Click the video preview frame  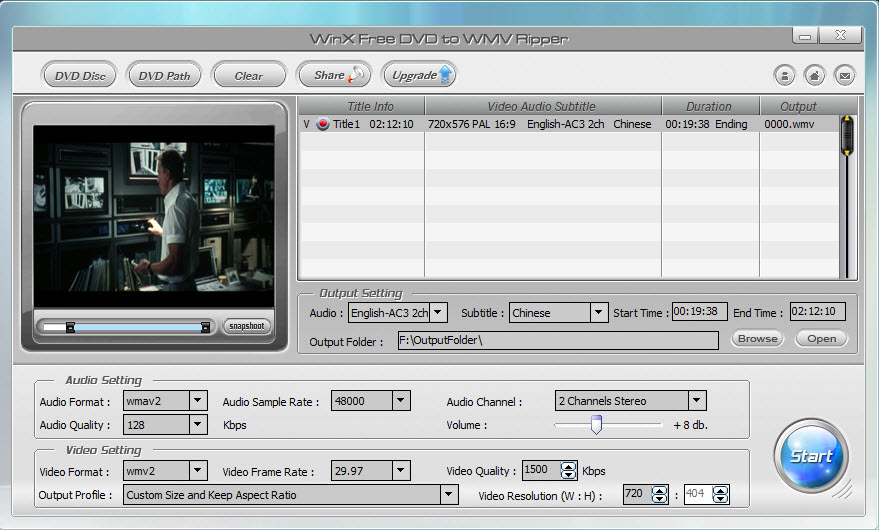(154, 216)
